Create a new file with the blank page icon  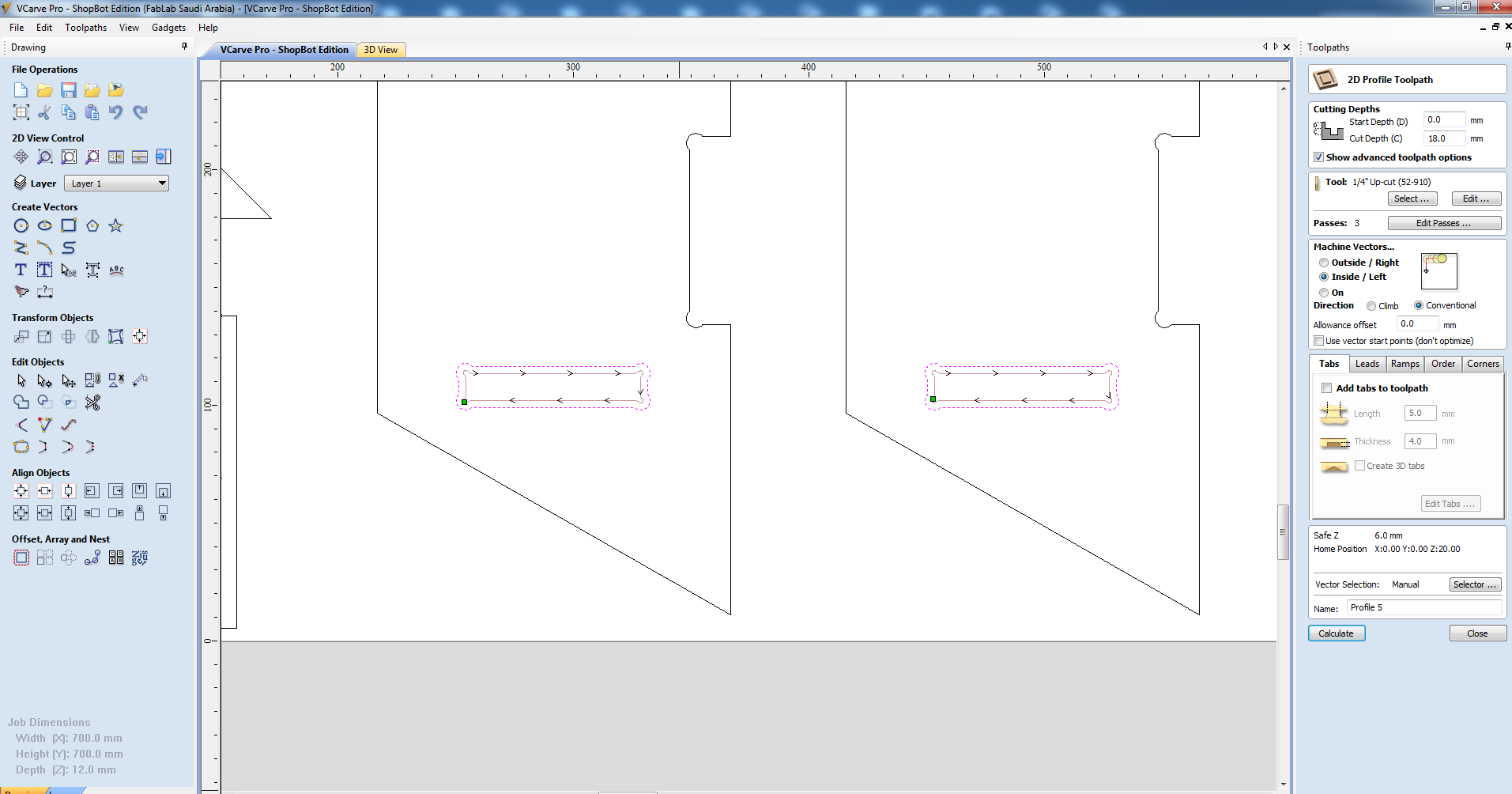(21, 90)
